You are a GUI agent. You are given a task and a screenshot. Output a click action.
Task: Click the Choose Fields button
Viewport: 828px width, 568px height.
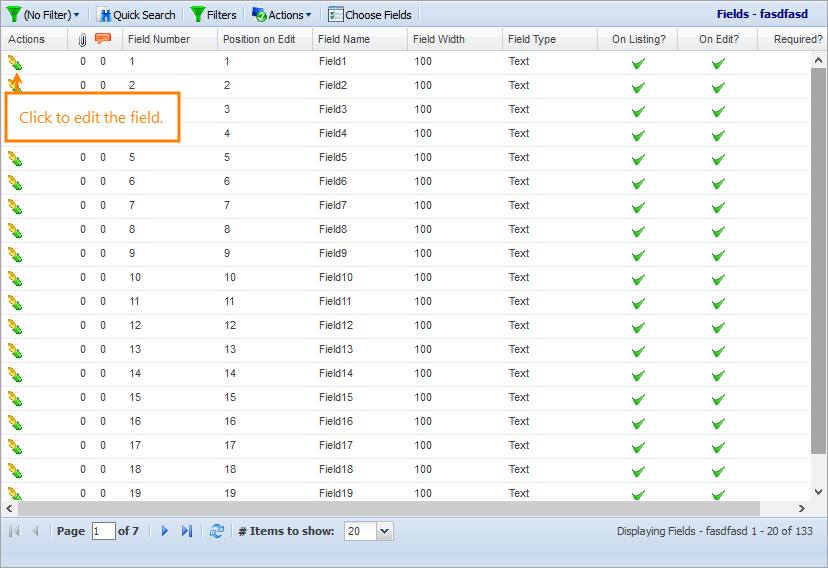pyautogui.click(x=370, y=15)
